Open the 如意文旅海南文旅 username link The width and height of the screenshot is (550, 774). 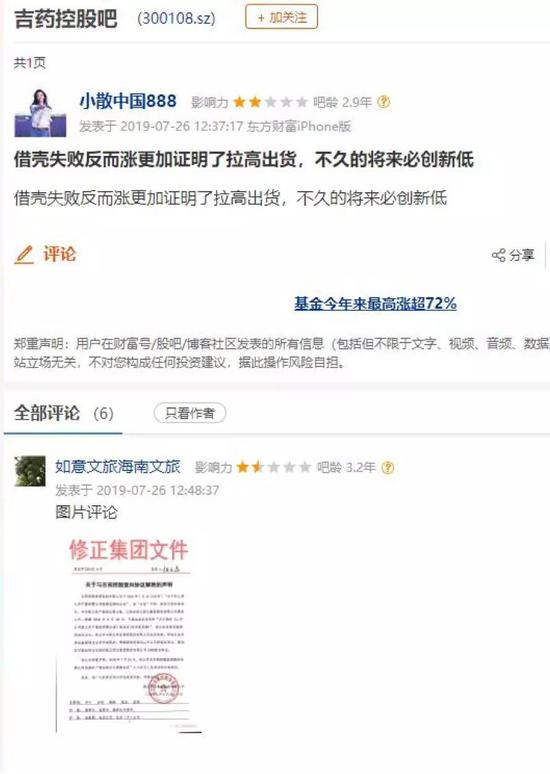pos(118,466)
